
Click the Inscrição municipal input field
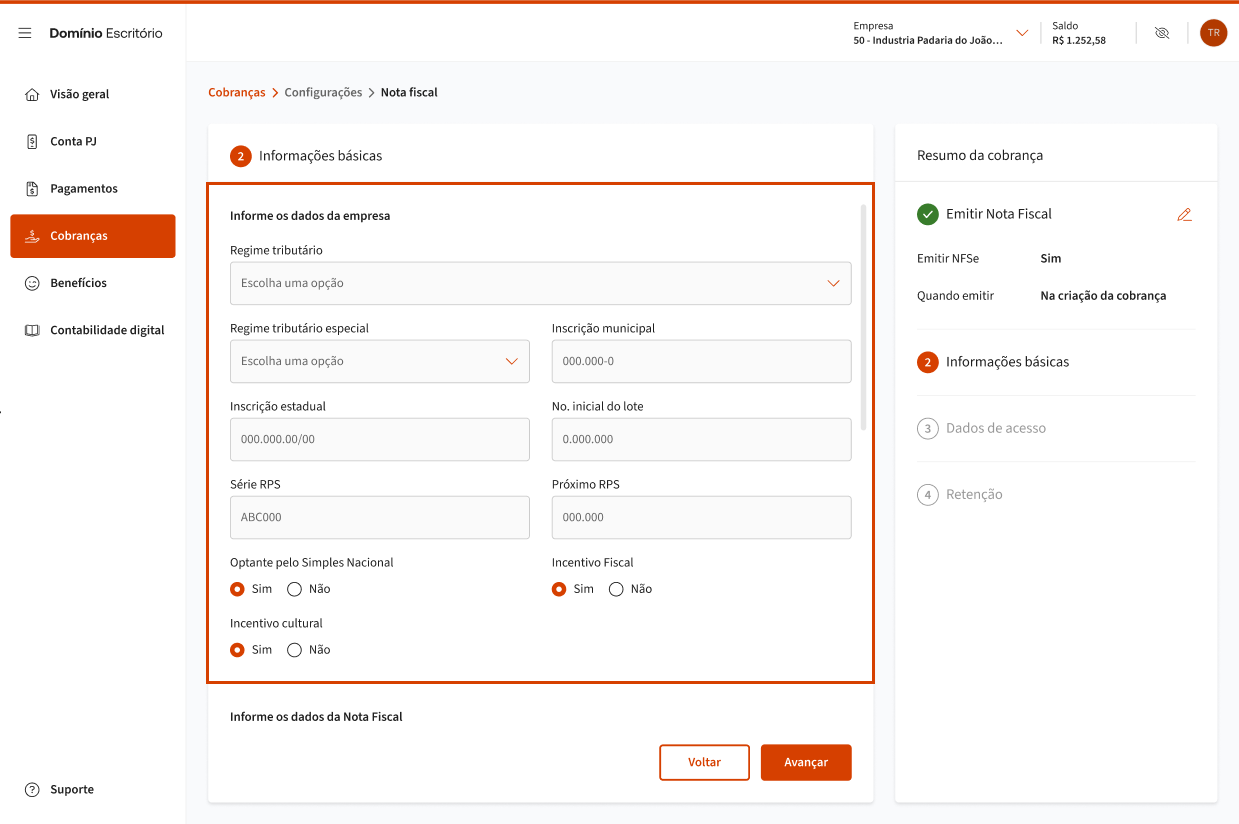[x=701, y=361]
